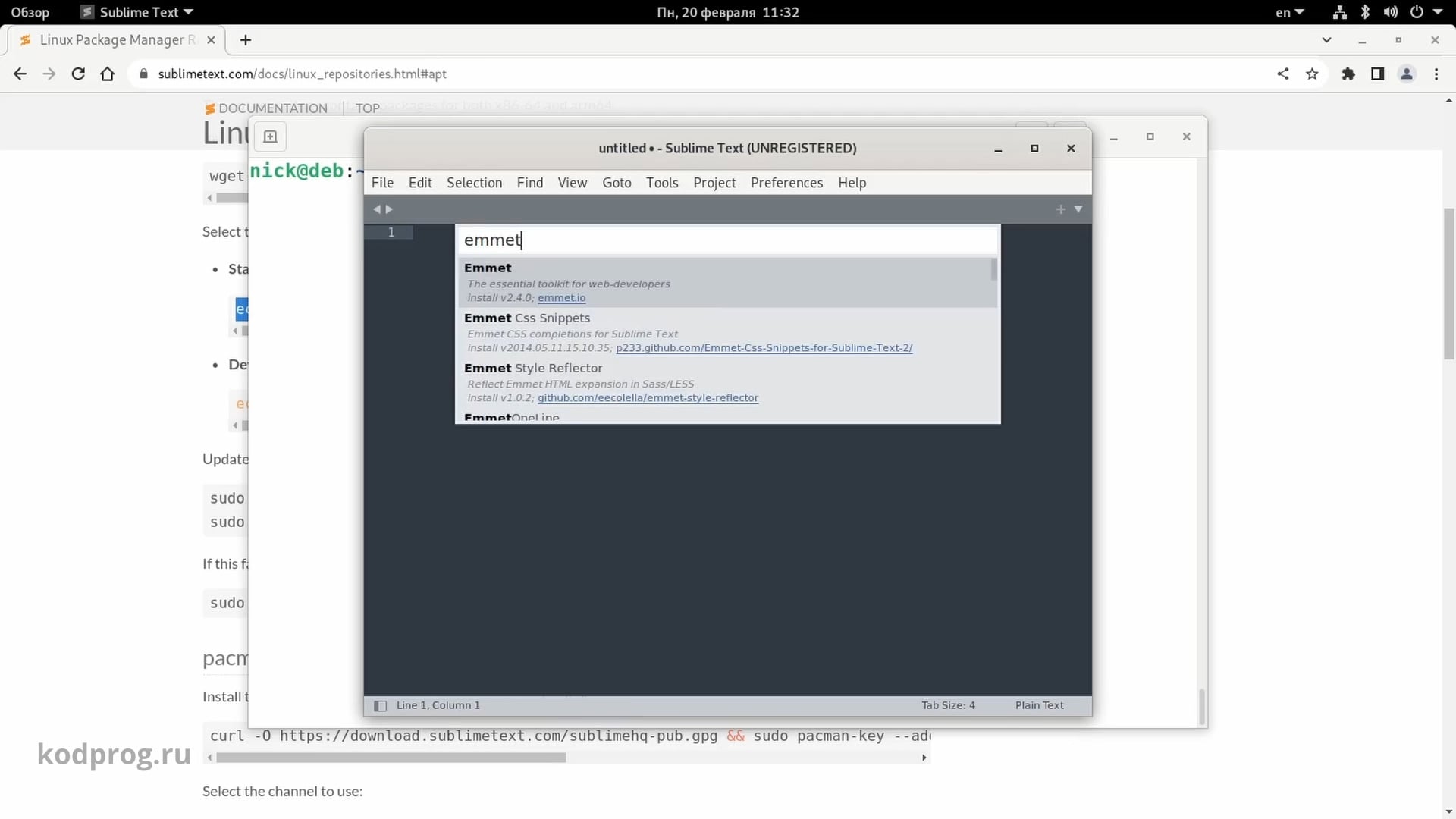Image resolution: width=1456 pixels, height=819 pixels.
Task: Click the power icon in top bar
Action: (x=1417, y=12)
